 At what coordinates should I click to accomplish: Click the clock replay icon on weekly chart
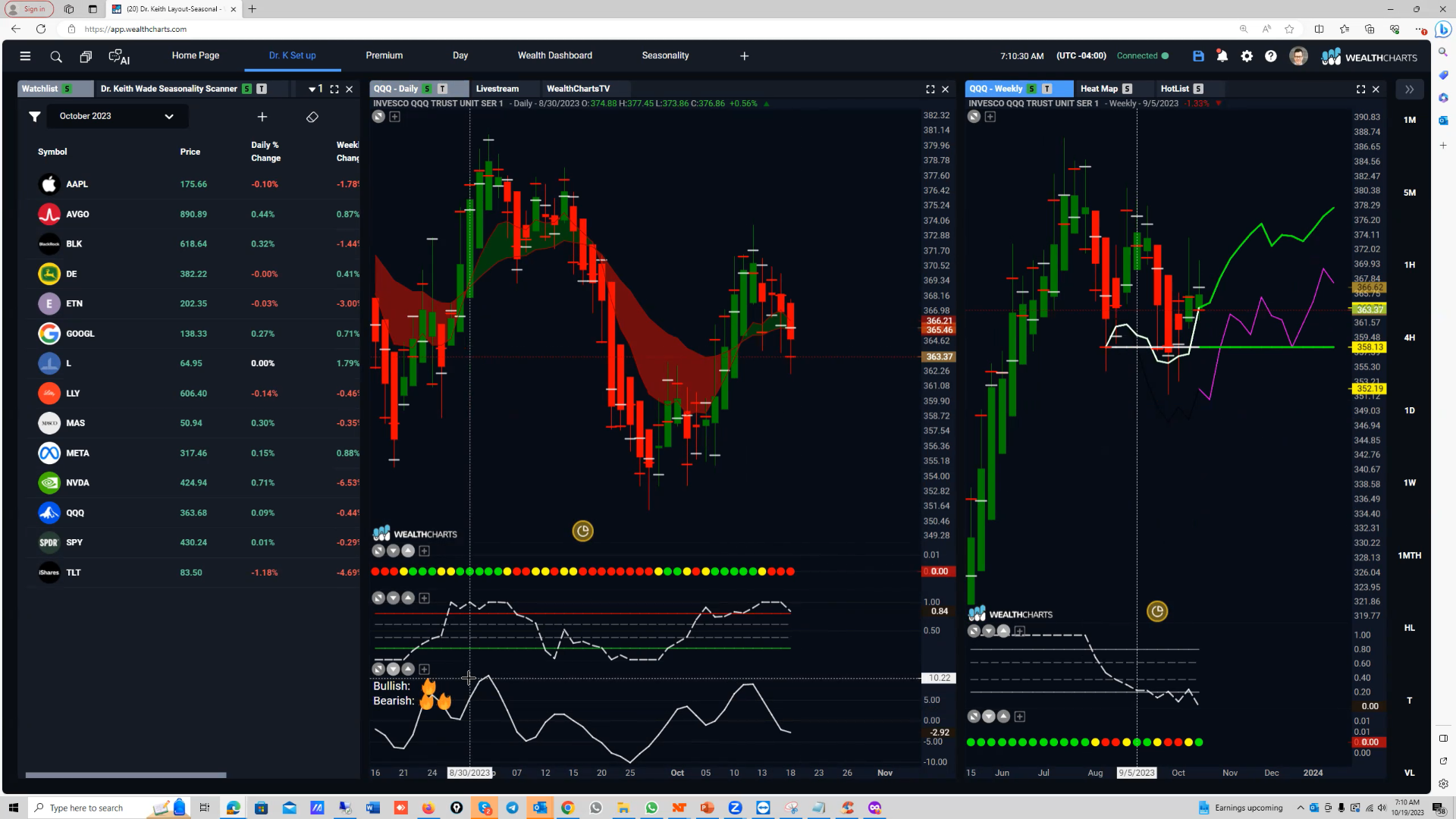pyautogui.click(x=1157, y=612)
